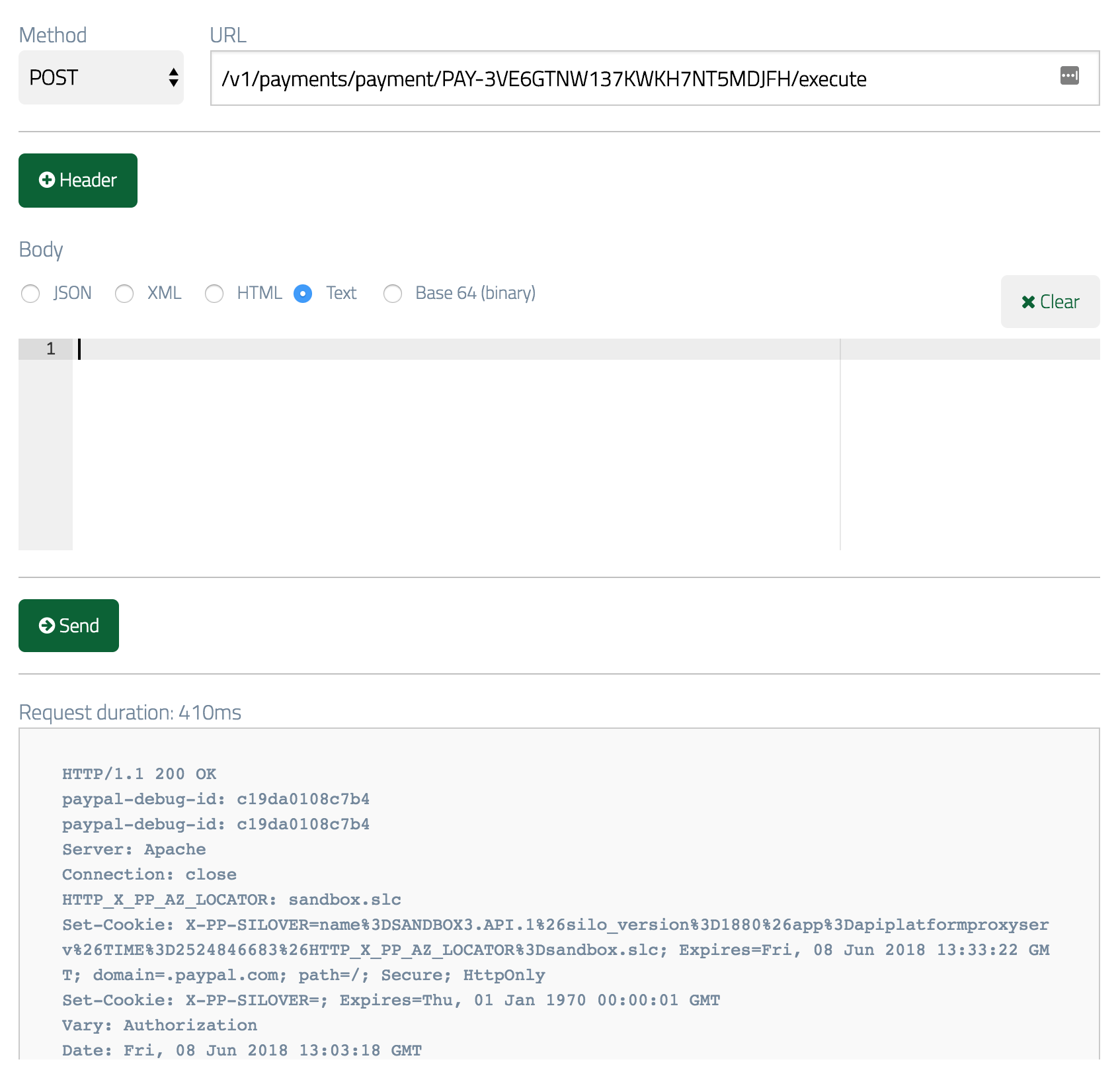The image size is (1120, 1078).
Task: Select the Base 64 (binary) body type
Action: click(x=393, y=294)
